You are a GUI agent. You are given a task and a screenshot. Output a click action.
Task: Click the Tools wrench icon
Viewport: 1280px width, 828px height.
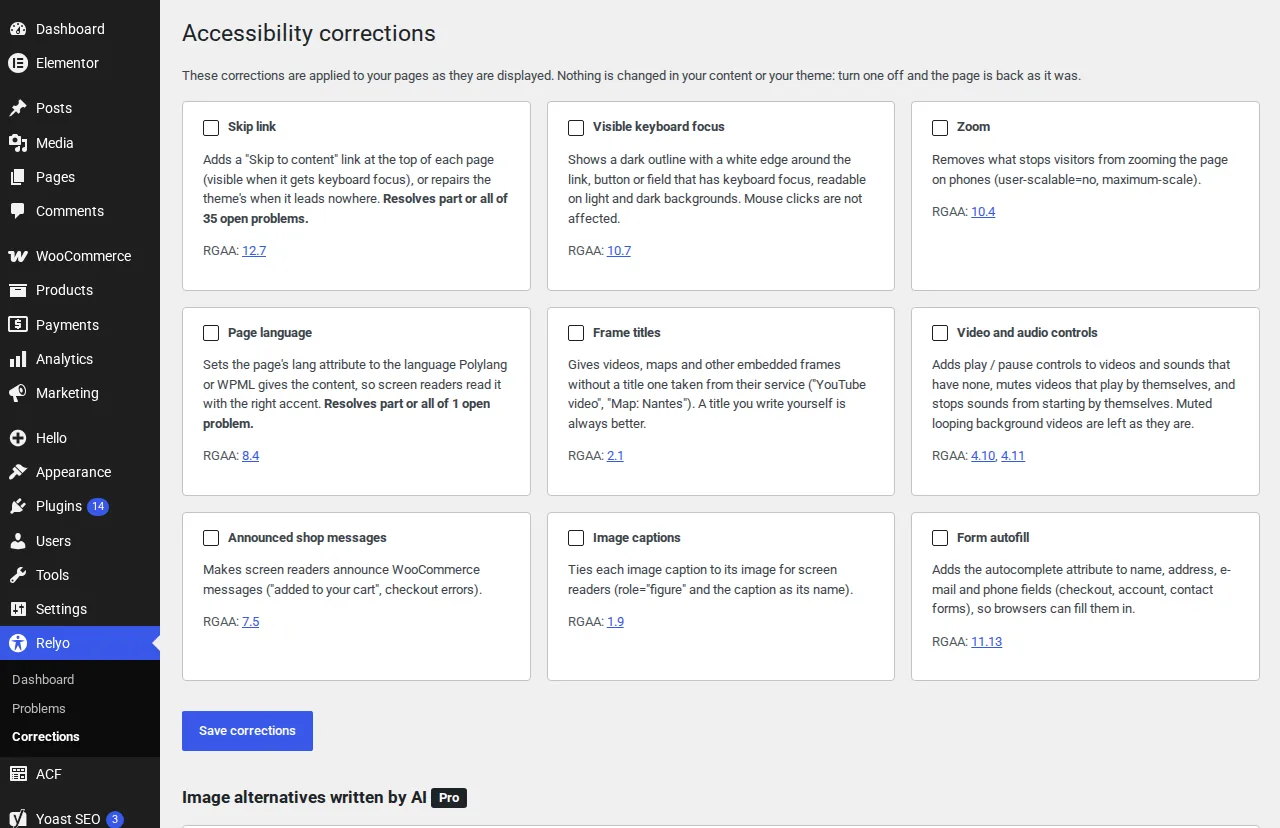[x=18, y=575]
